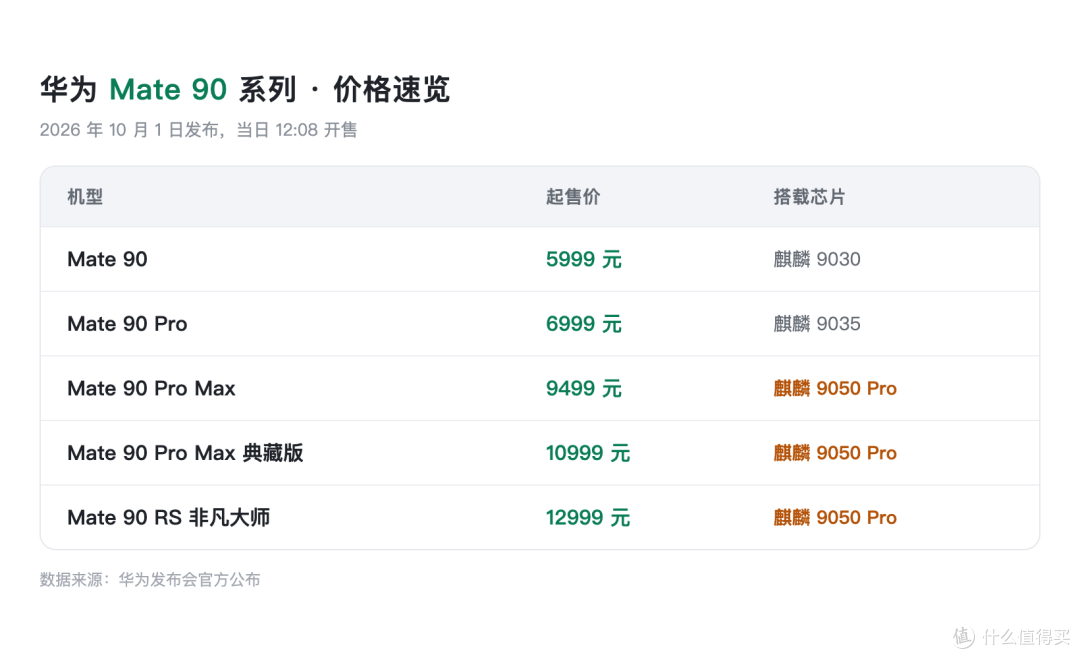Click the "12999 元" price
1080x659 pixels.
click(588, 518)
